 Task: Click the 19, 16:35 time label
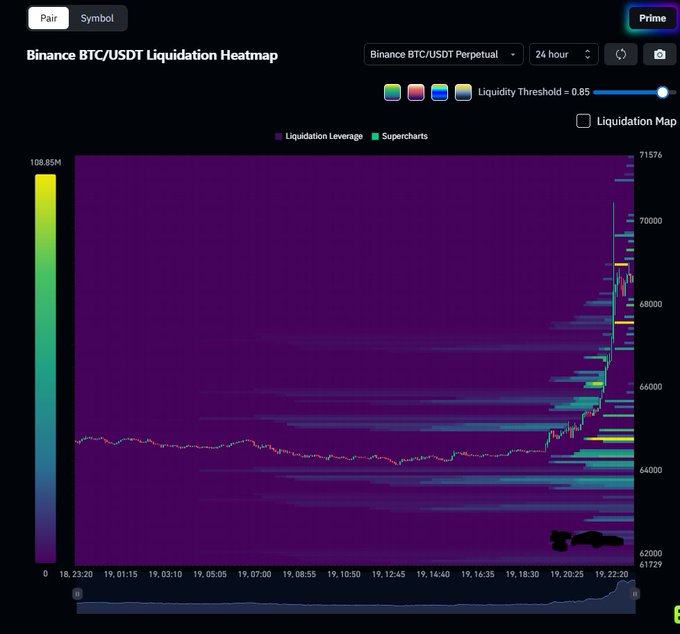(x=477, y=574)
